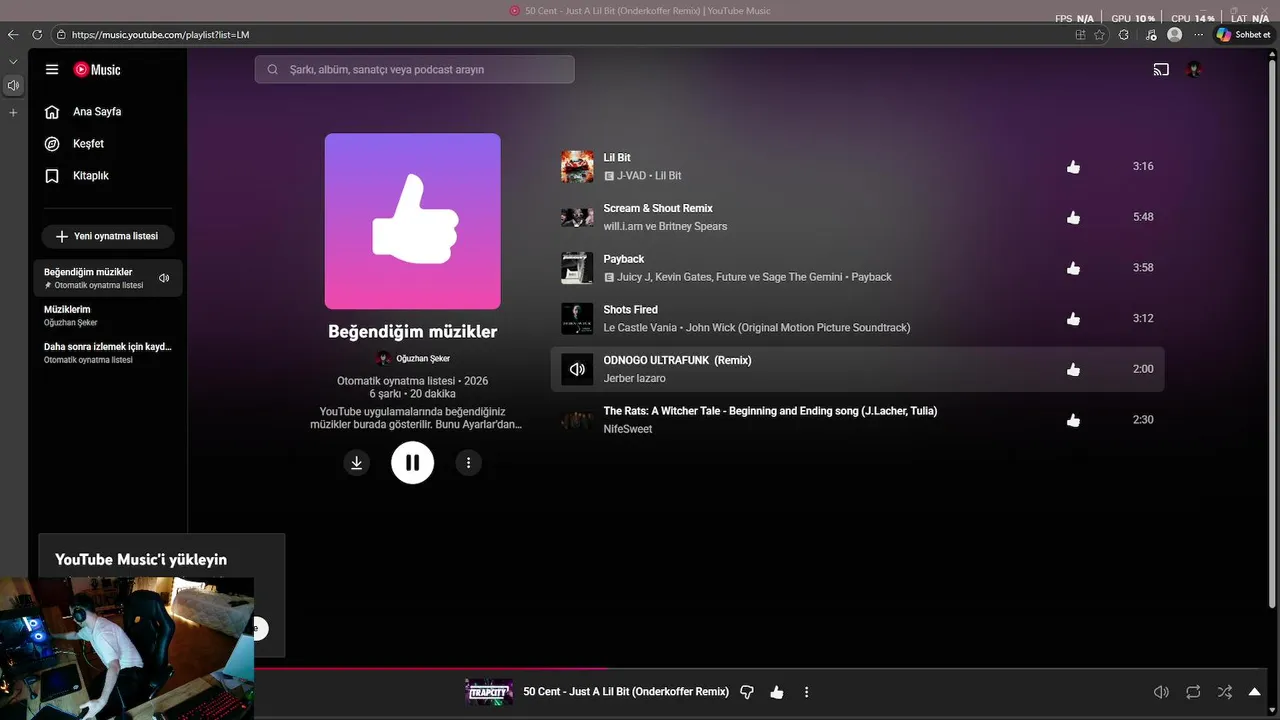Screen dimensions: 1280x720
Task: Click the Lil Bit album thumbnail
Action: click(x=577, y=166)
